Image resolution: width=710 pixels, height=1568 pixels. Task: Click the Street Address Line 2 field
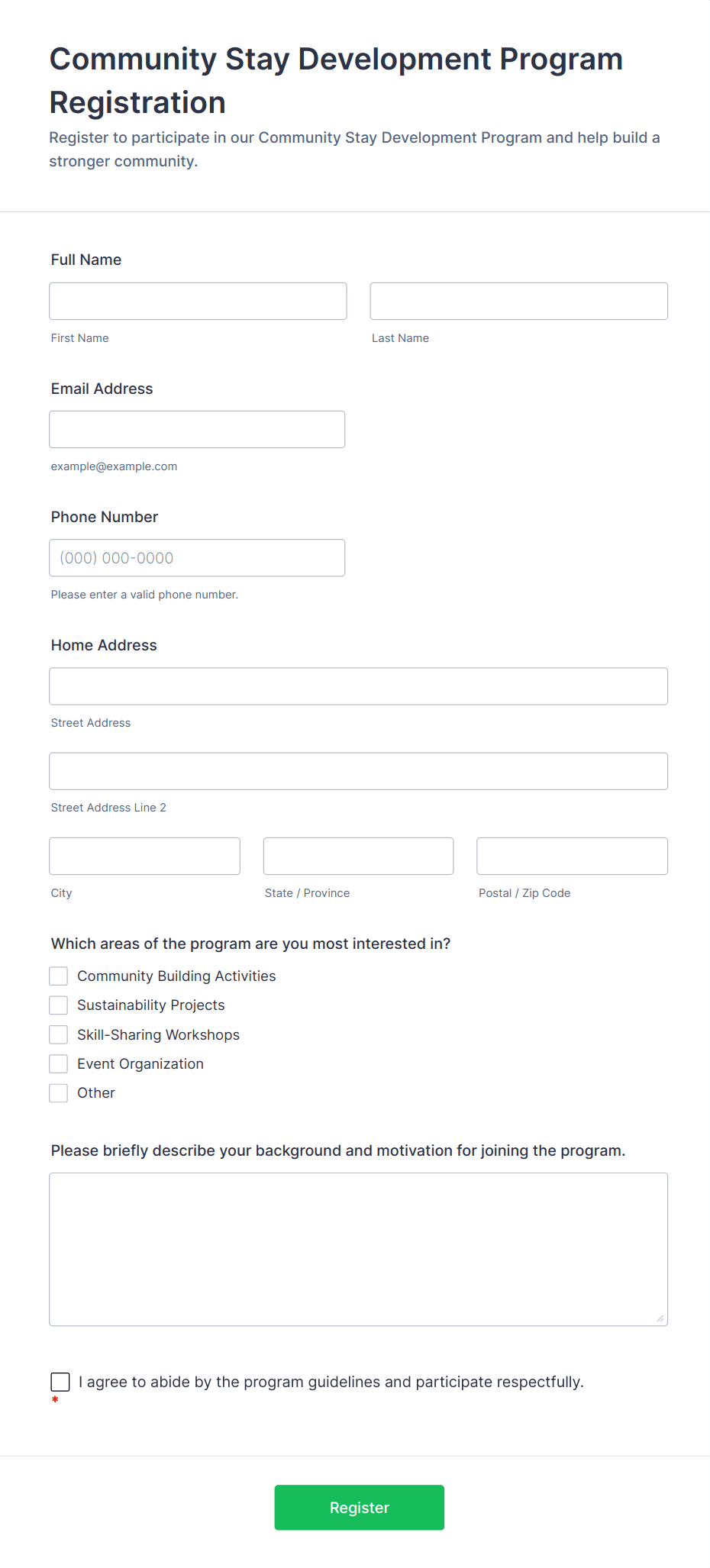[x=358, y=771]
